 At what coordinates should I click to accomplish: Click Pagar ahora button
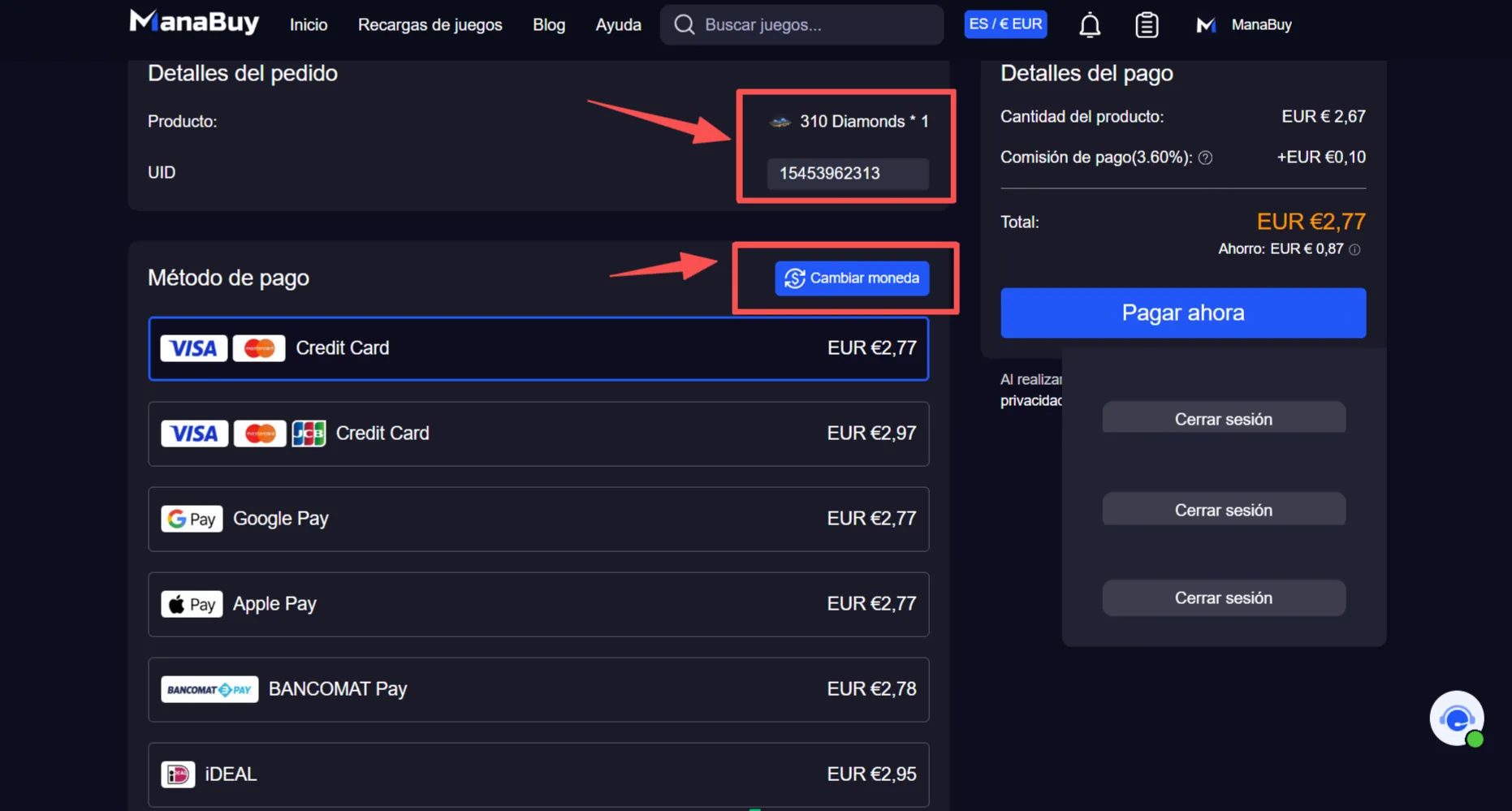point(1183,313)
